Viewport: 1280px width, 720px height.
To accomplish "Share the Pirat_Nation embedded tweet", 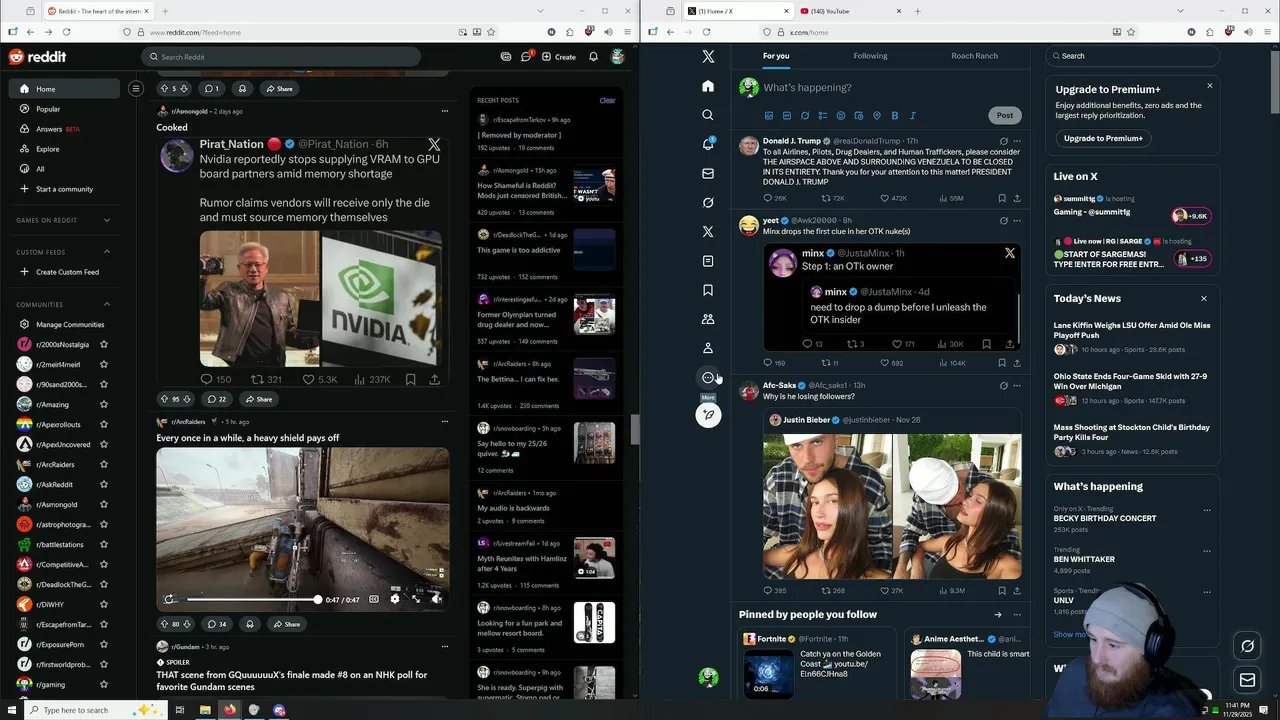I will tap(434, 380).
